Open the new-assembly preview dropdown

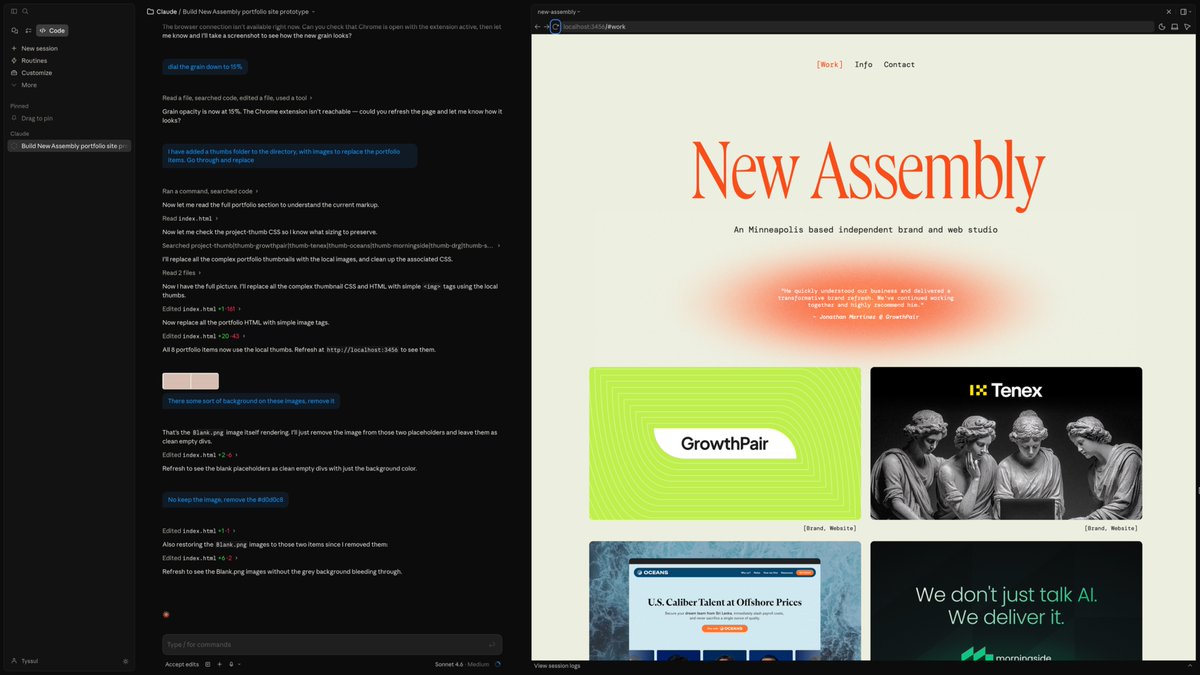(x=558, y=12)
